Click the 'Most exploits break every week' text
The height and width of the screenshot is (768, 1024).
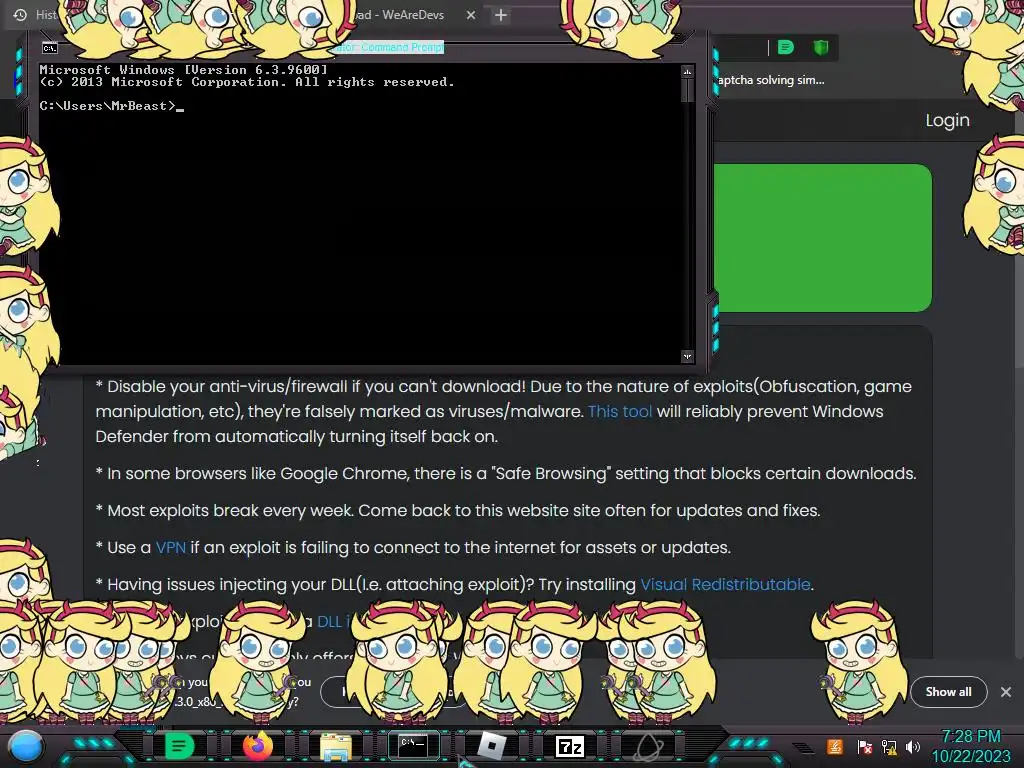(458, 510)
